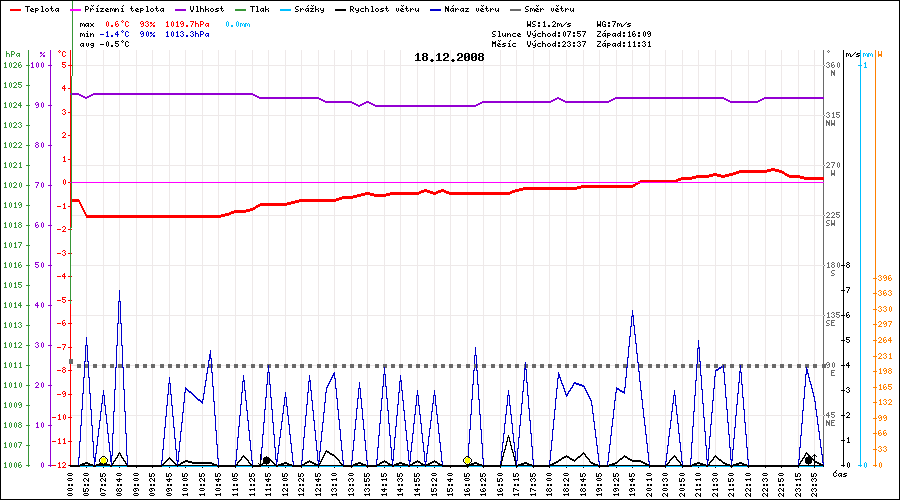This screenshot has height=500, width=900.
Task: Click the m/s wind axis header
Action: (851, 53)
